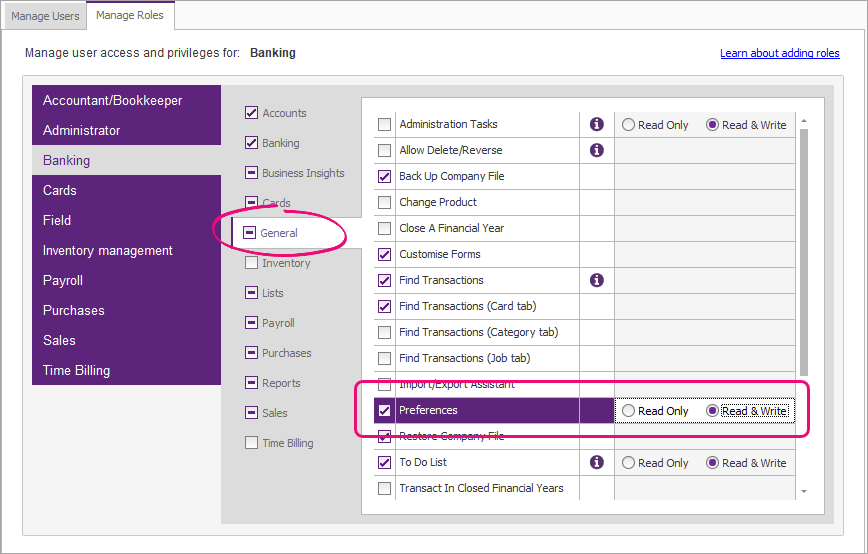
Task: Click scroll down arrow in privileges list
Action: click(x=804, y=491)
